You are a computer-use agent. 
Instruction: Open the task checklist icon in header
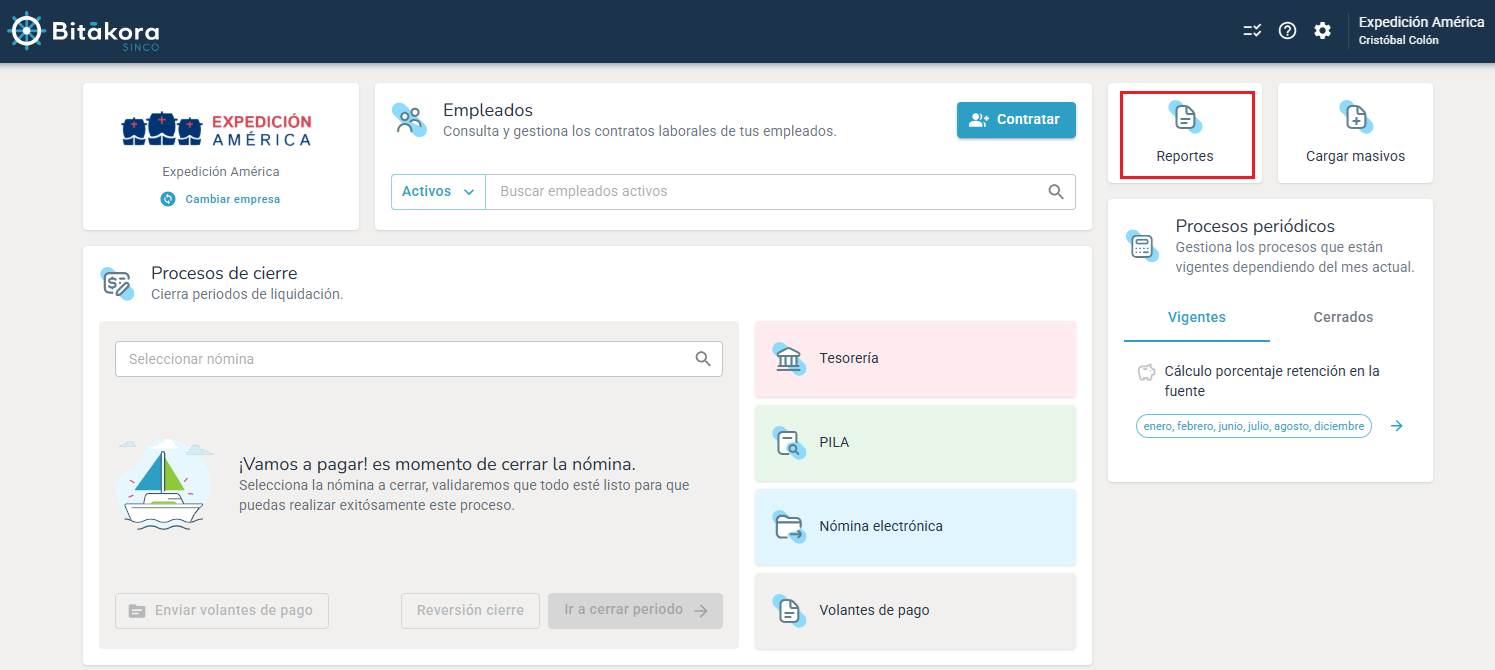click(x=1252, y=31)
